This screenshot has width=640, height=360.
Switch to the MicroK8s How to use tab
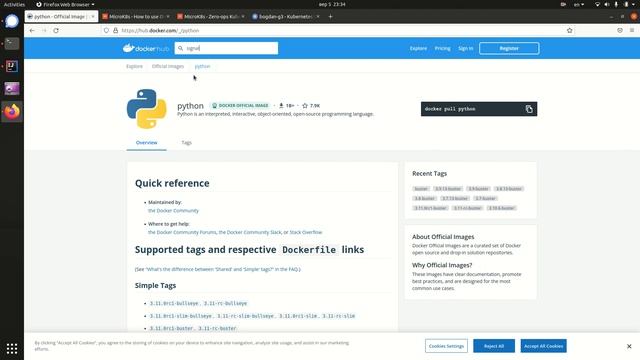tap(136, 17)
